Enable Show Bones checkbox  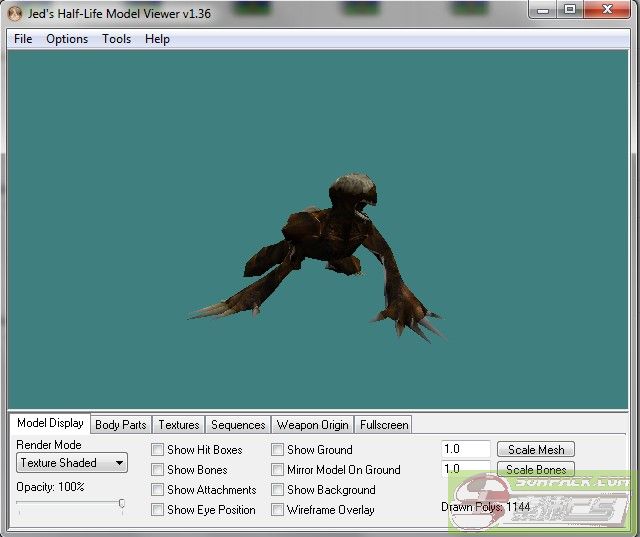tap(157, 470)
